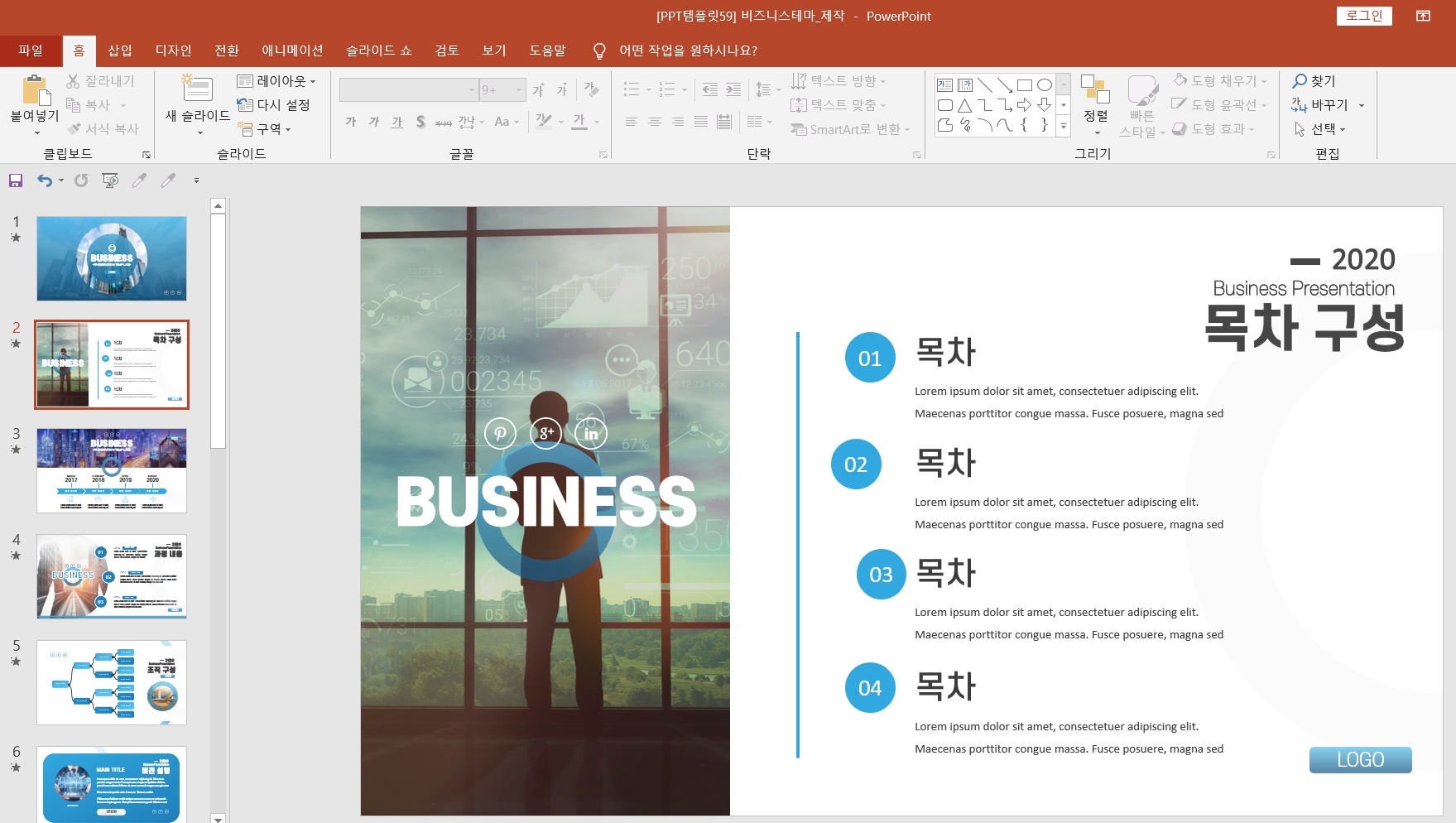Viewport: 1456px width, 823px height.
Task: Select the Oval shape in shapes gallery
Action: pyautogui.click(x=1044, y=85)
